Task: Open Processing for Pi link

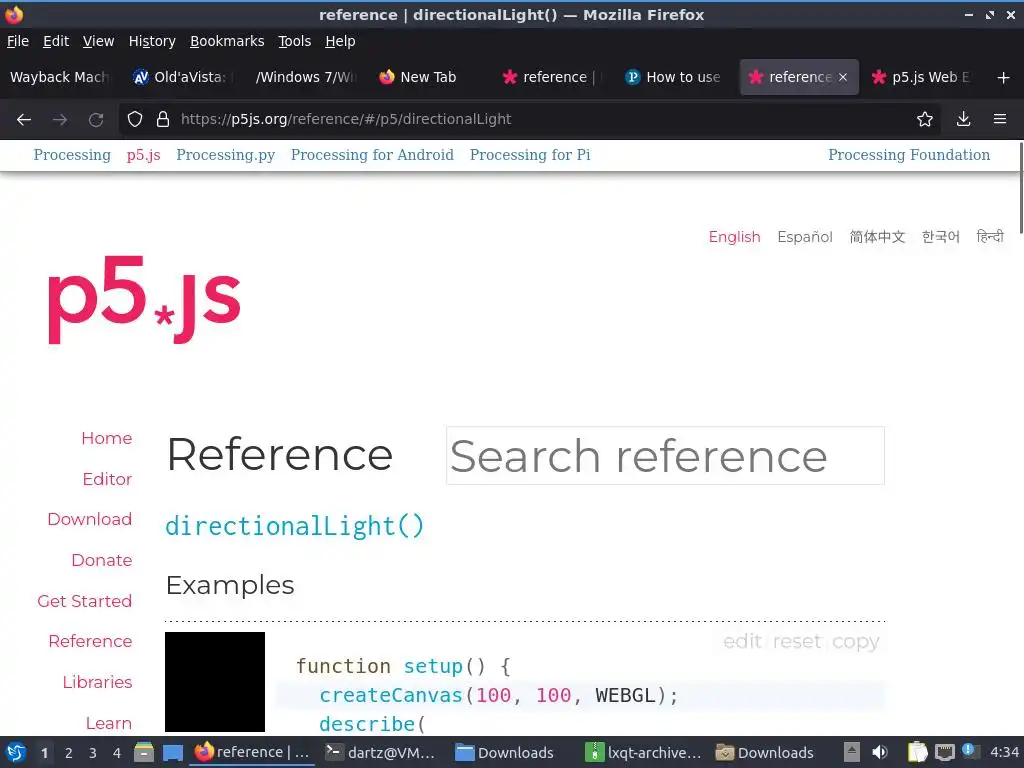Action: [x=530, y=155]
